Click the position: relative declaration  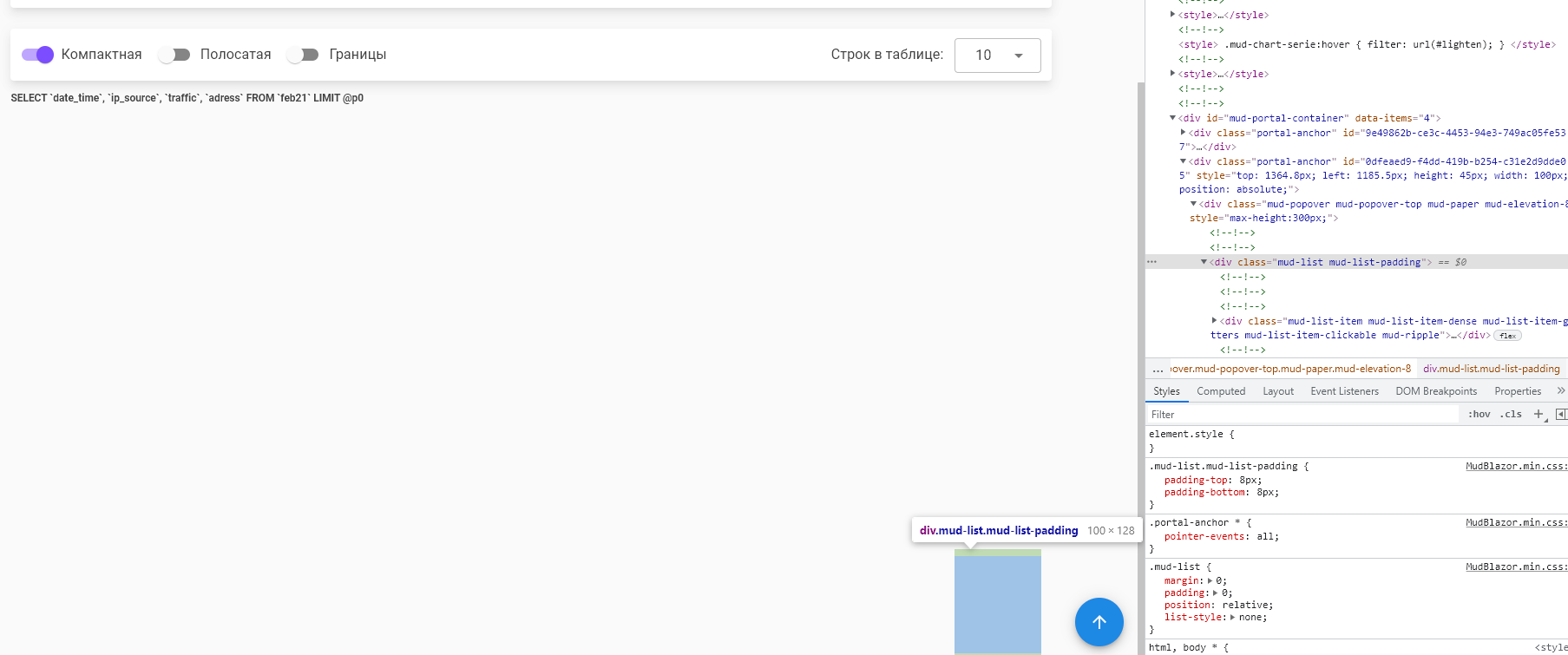click(1218, 606)
